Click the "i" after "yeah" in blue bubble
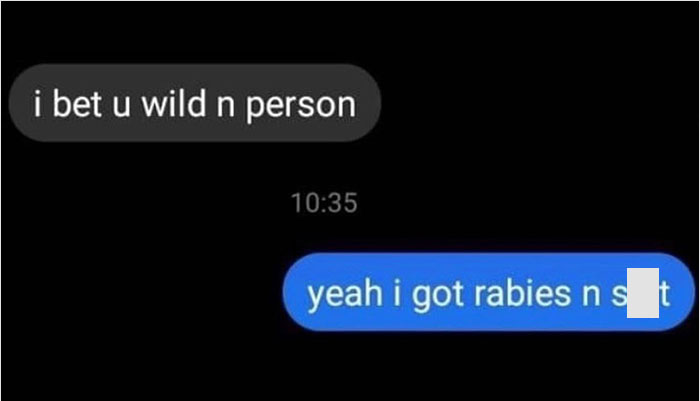The height and width of the screenshot is (401, 700). (x=397, y=293)
